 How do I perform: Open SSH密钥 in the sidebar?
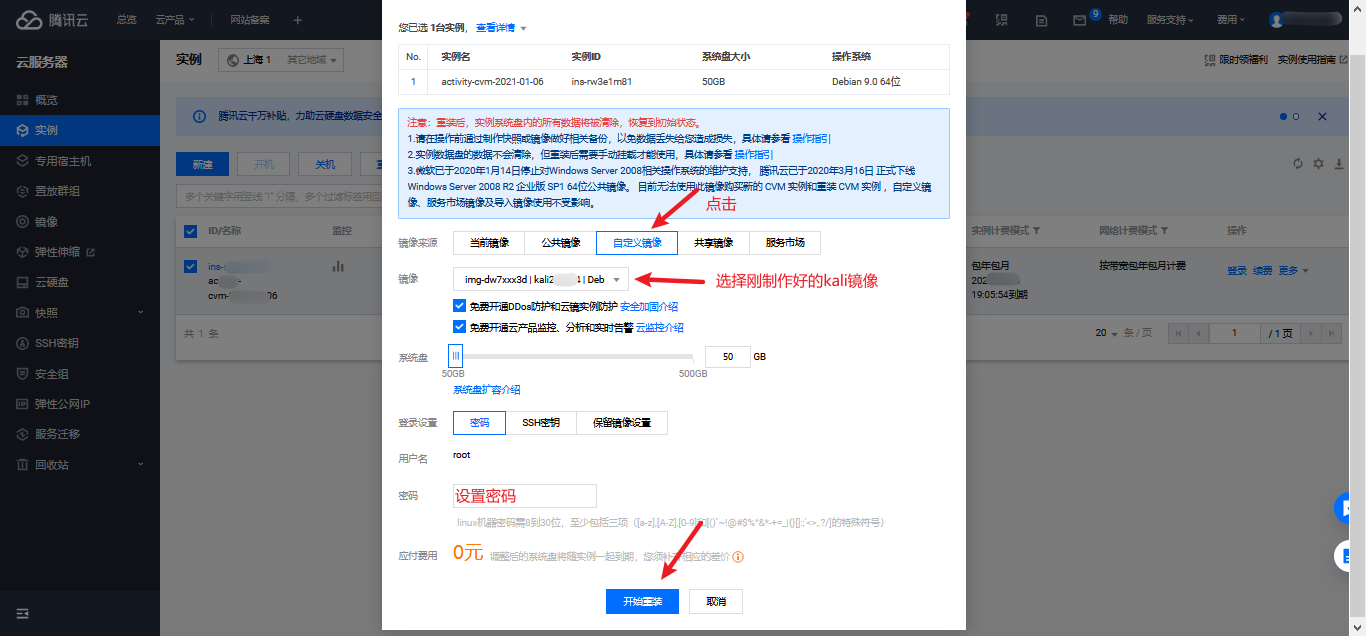[56, 343]
